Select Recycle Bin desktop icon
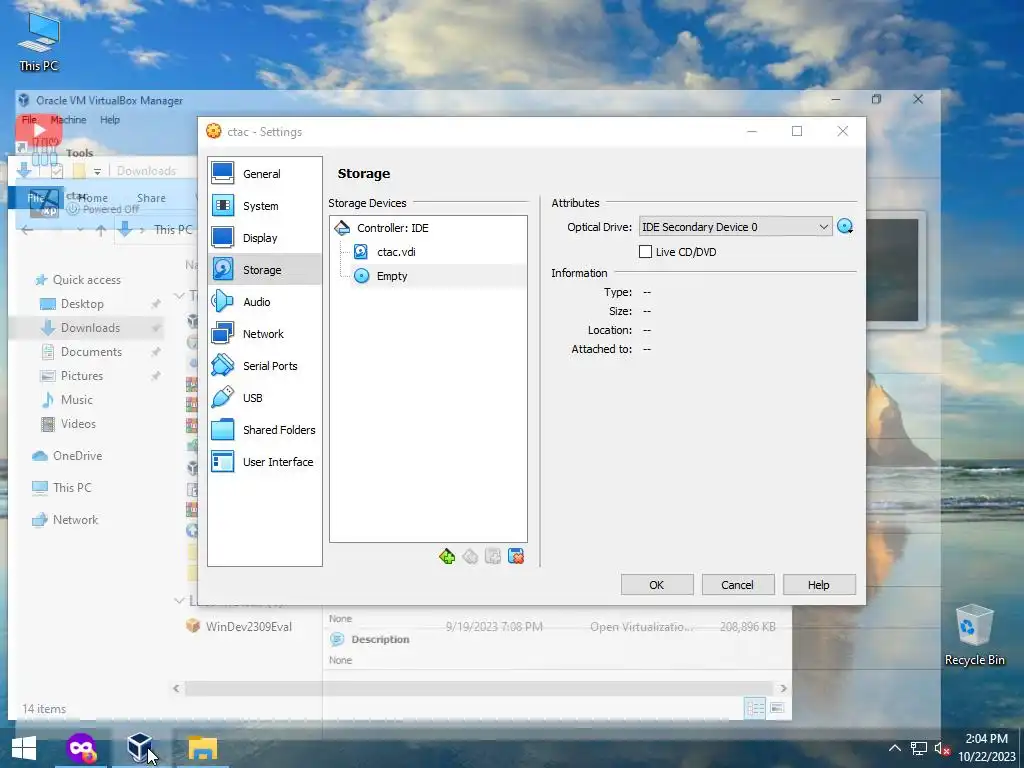1024x768 pixels. [974, 635]
